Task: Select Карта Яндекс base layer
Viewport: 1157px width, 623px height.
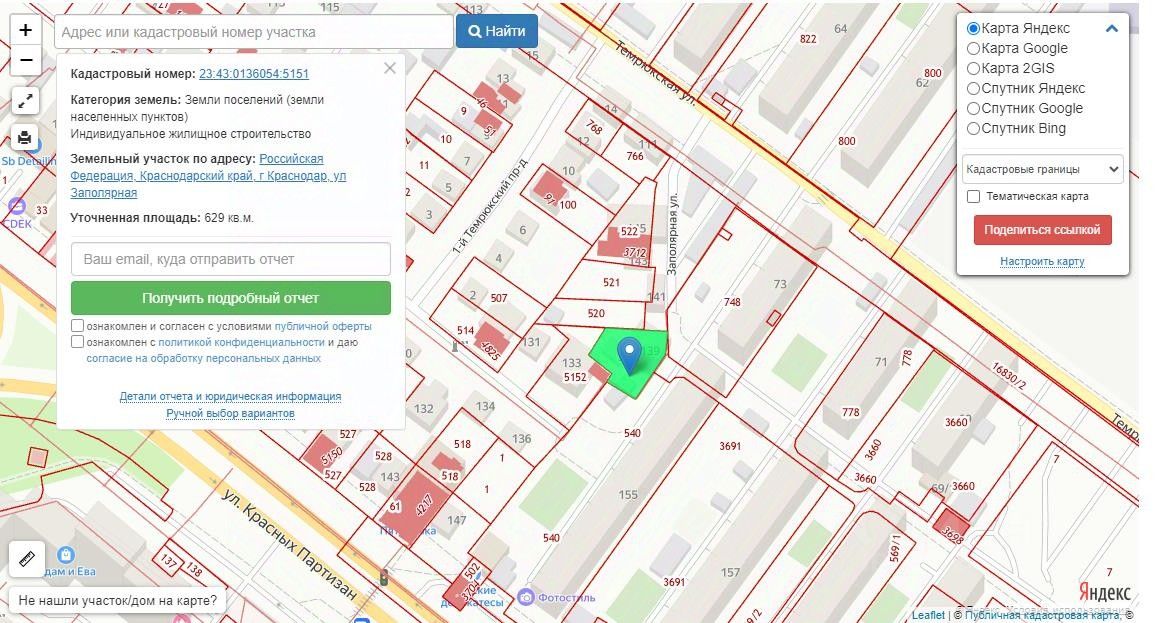Action: [973, 29]
